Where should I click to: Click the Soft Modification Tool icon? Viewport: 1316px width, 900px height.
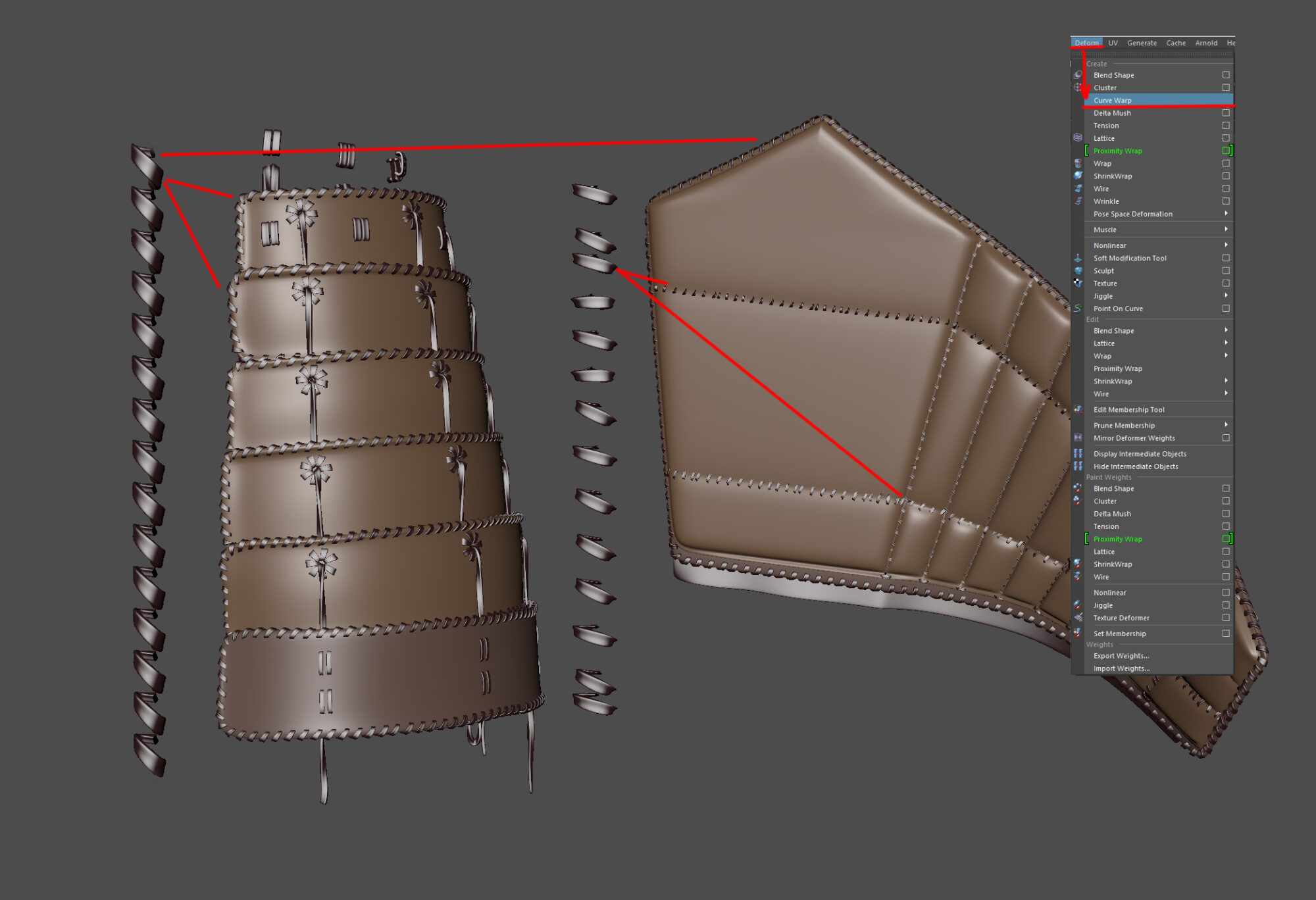tap(1078, 259)
